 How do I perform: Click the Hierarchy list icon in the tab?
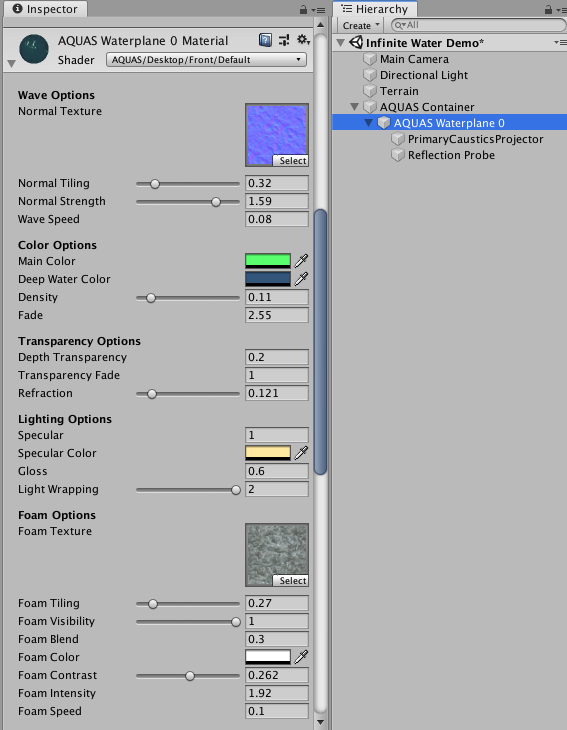(x=347, y=9)
